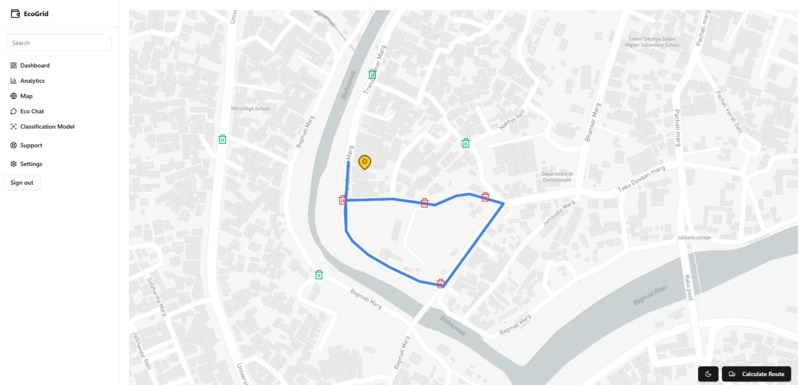Screen dimensions: 806x385
Task: Select the middle red bin on the route
Action: (425, 203)
